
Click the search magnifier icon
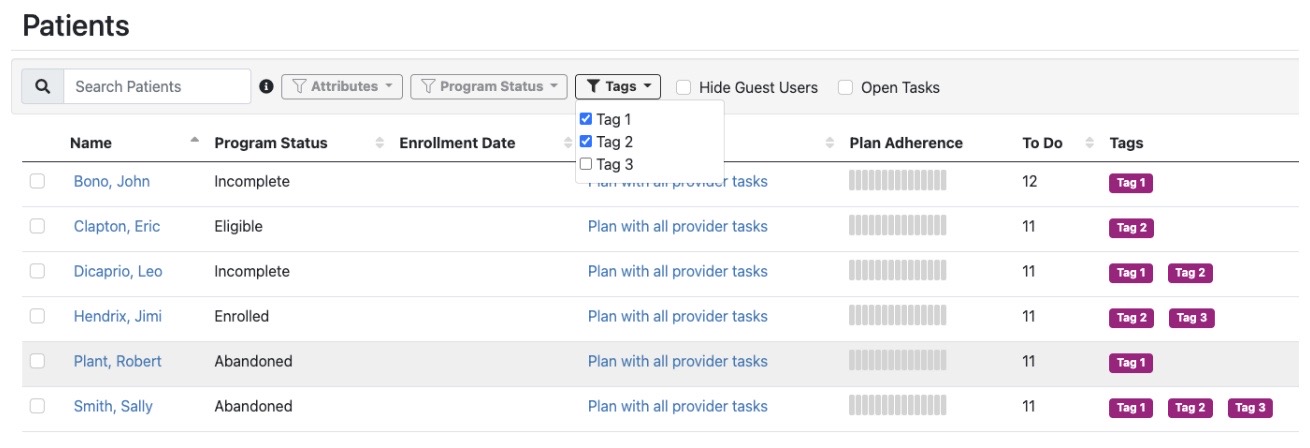point(42,87)
